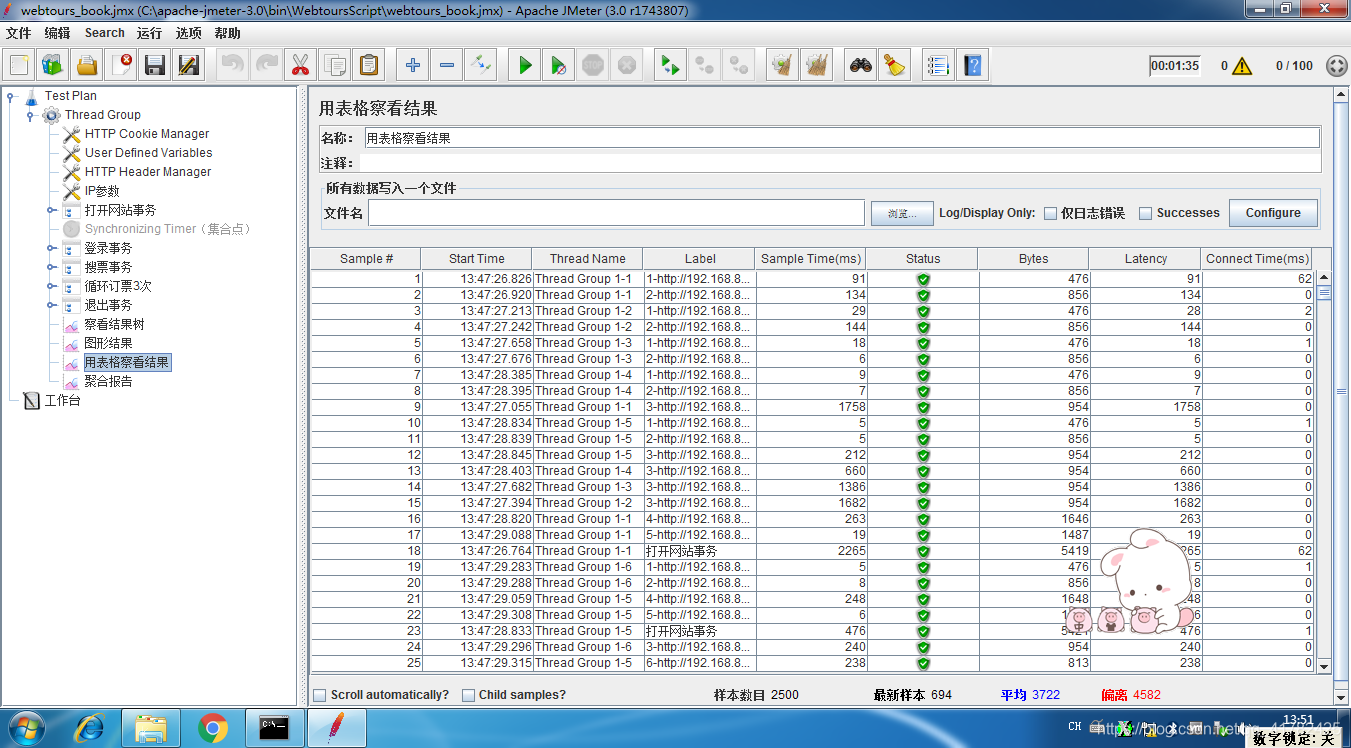1351x748 pixels.
Task: Focus the 文件名 filename input field
Action: (616, 213)
